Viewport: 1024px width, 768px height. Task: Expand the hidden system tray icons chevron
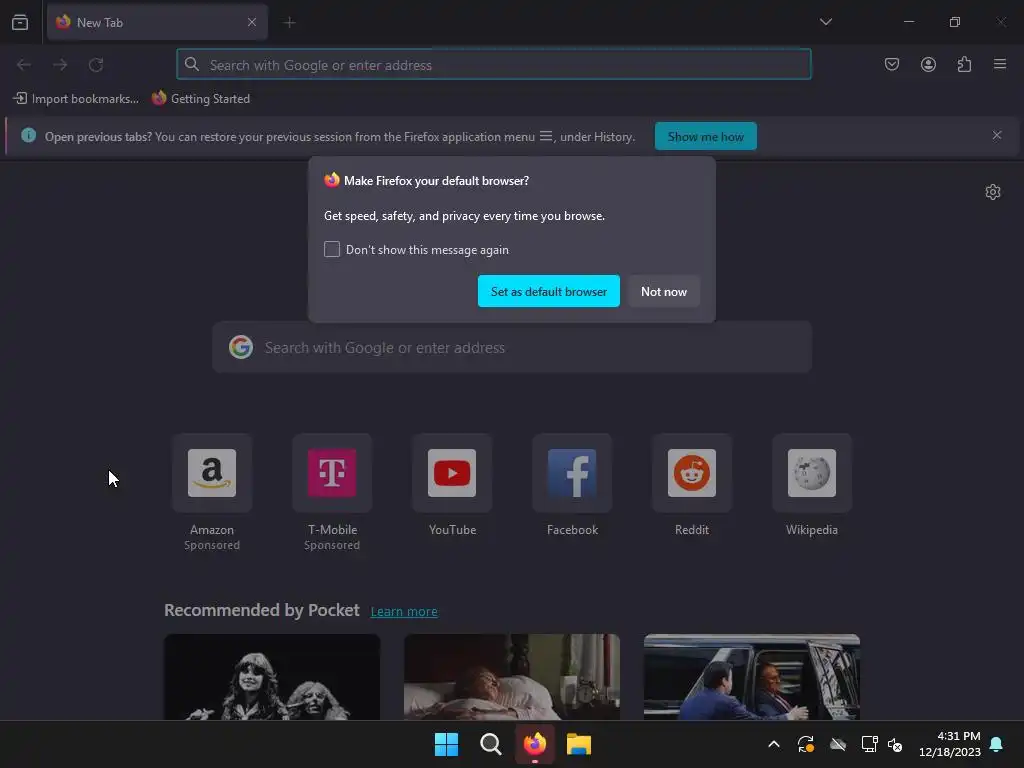pyautogui.click(x=774, y=744)
